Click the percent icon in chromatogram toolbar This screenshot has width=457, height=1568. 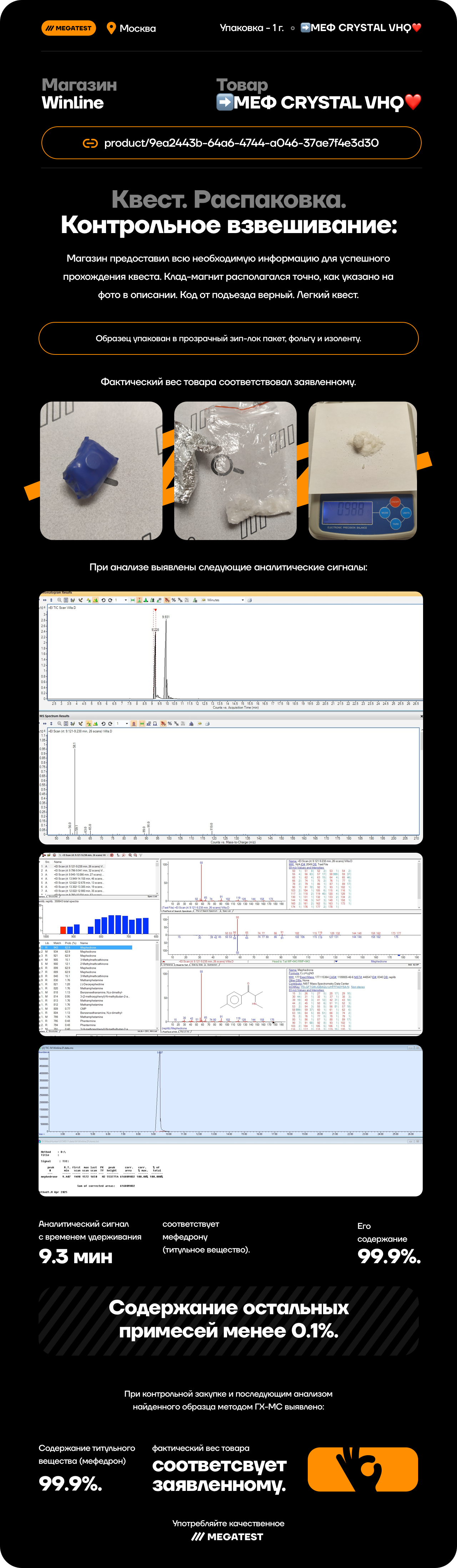pos(174,600)
